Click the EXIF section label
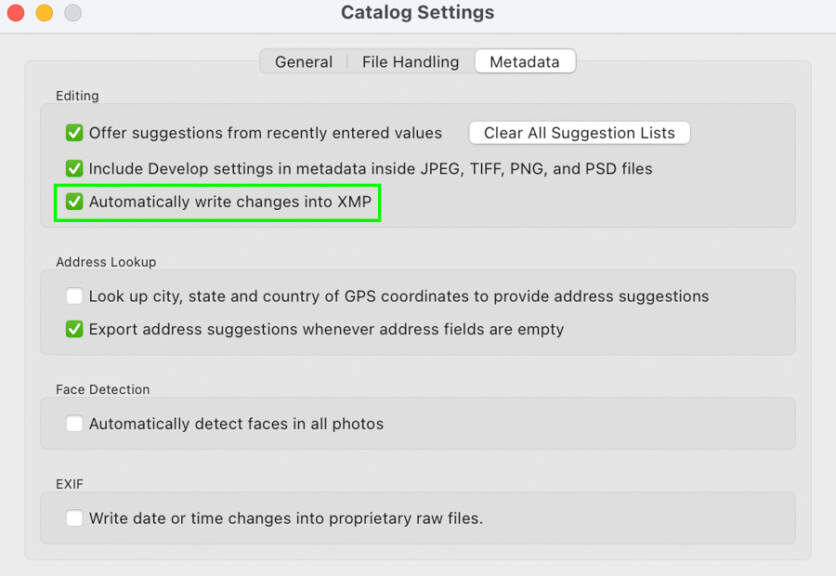Screen dimensions: 836x576 click(69, 483)
